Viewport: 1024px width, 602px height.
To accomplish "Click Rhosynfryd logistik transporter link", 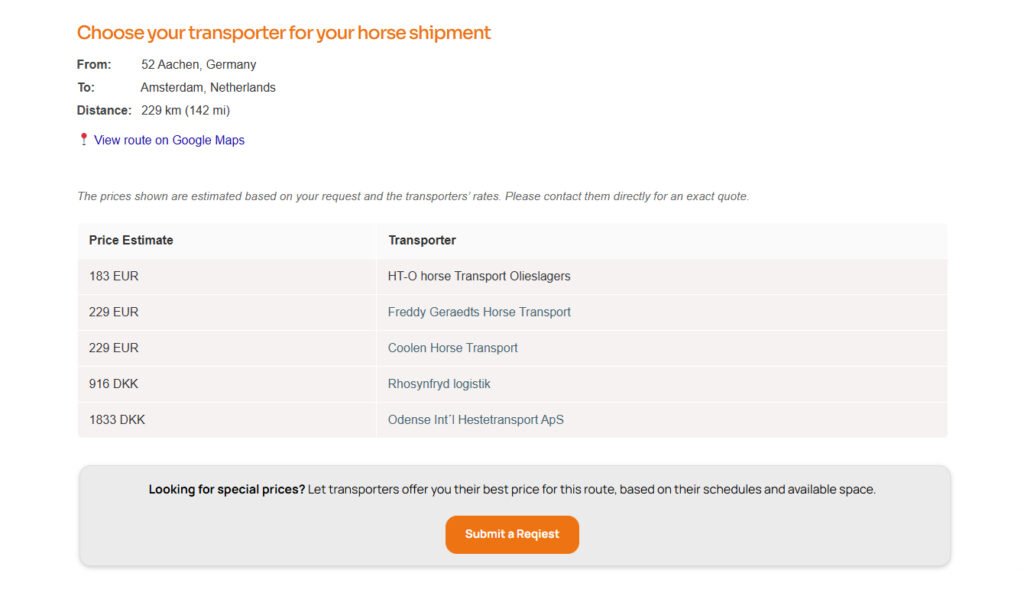I will coord(439,384).
